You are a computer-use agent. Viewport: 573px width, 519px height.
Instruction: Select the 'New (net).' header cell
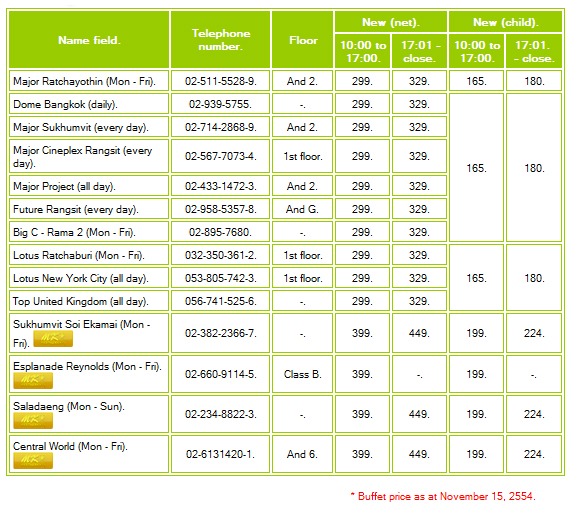391,22
